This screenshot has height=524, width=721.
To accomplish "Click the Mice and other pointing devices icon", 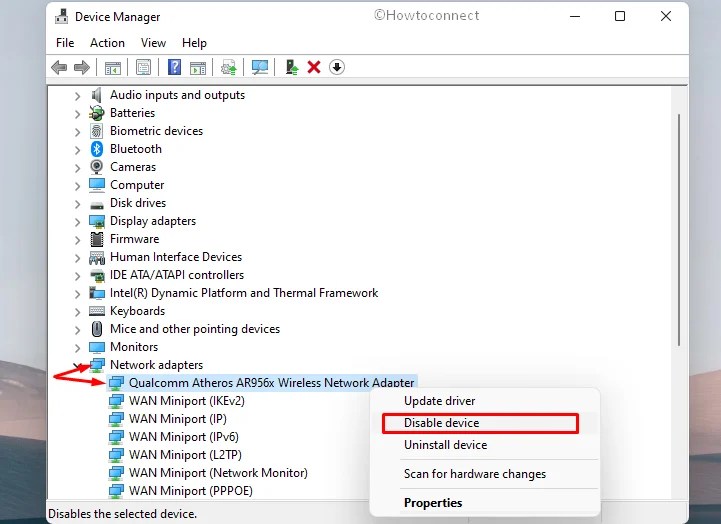I will coord(97,329).
